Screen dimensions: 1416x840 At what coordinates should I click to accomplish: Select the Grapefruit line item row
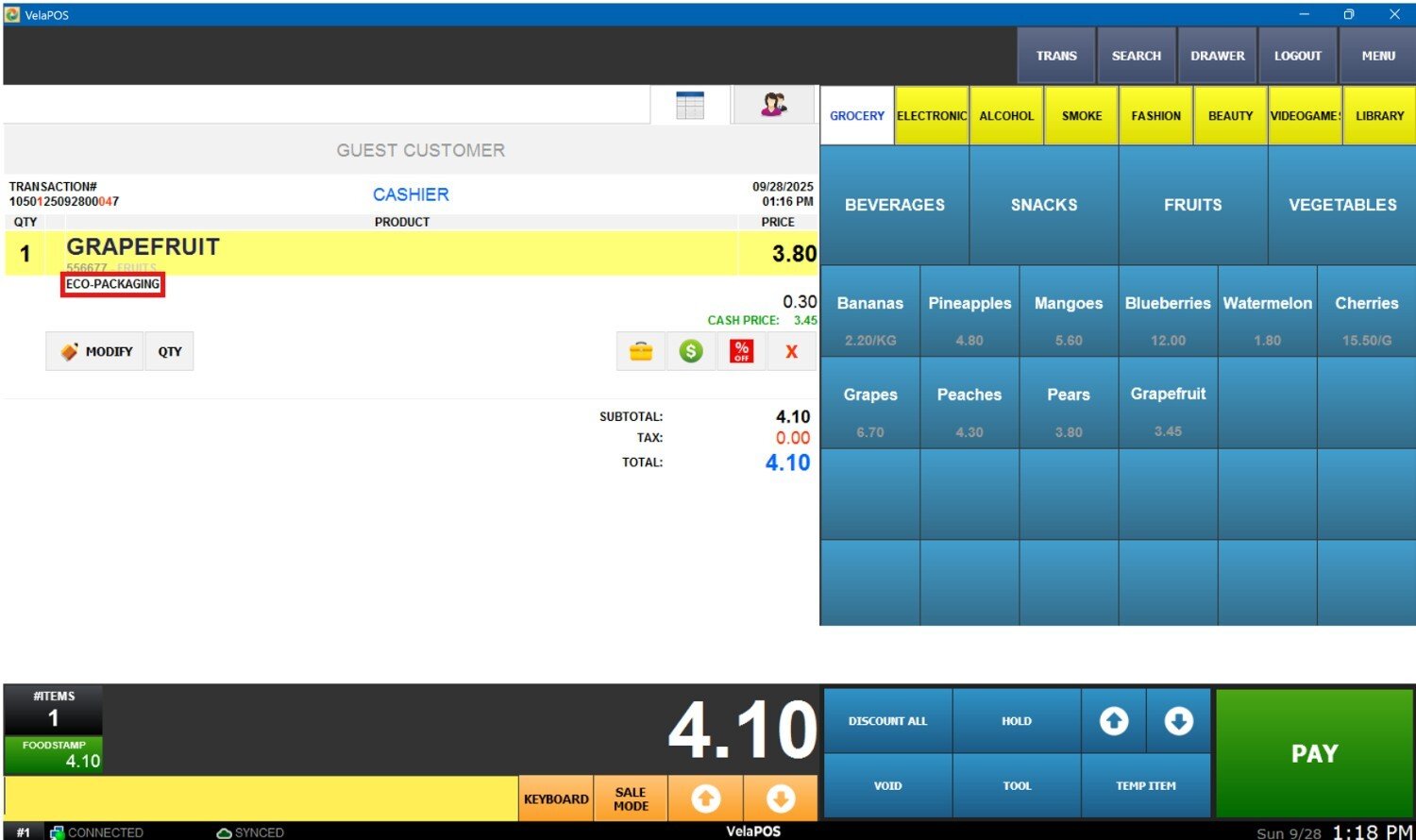pyautogui.click(x=401, y=253)
